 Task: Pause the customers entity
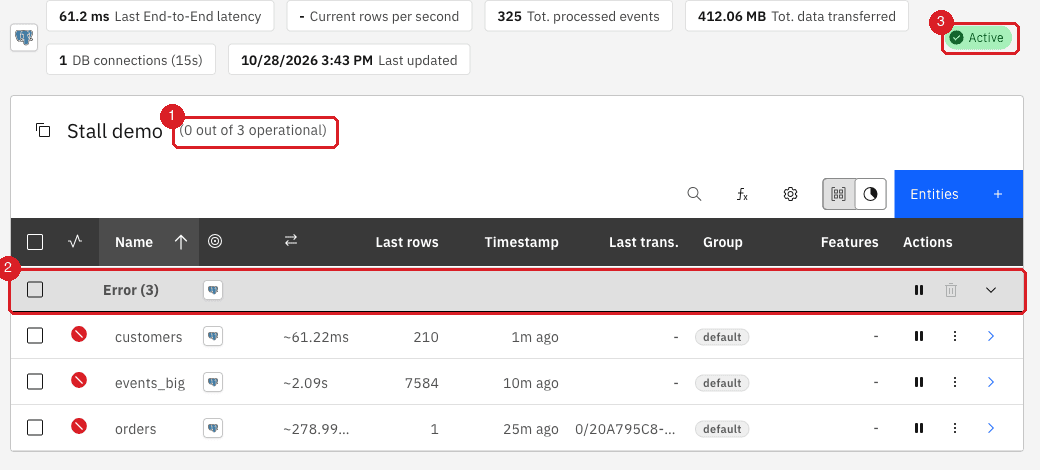tap(919, 336)
